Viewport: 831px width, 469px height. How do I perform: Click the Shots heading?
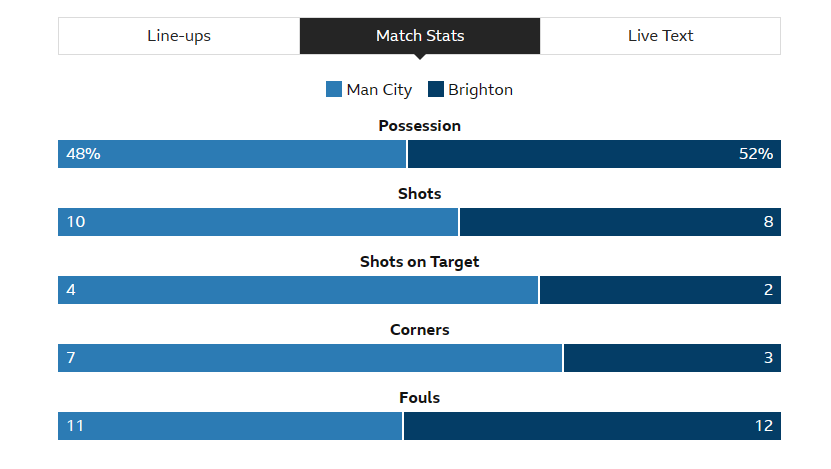pyautogui.click(x=420, y=193)
